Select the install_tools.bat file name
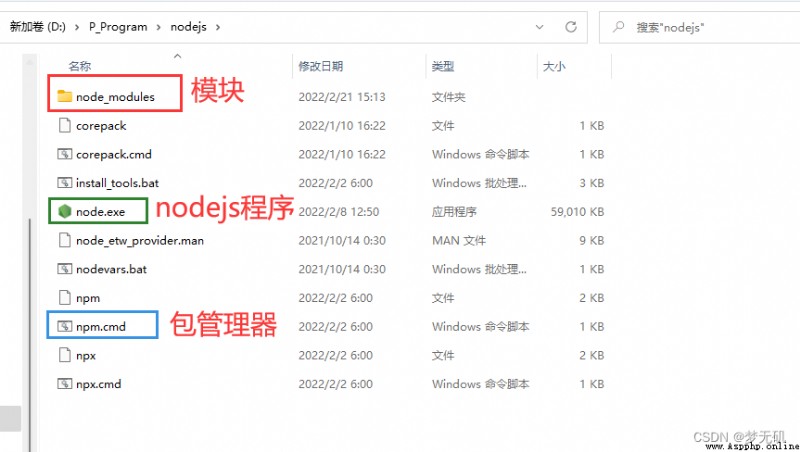Viewport: 800px width, 452px height. coord(117,183)
